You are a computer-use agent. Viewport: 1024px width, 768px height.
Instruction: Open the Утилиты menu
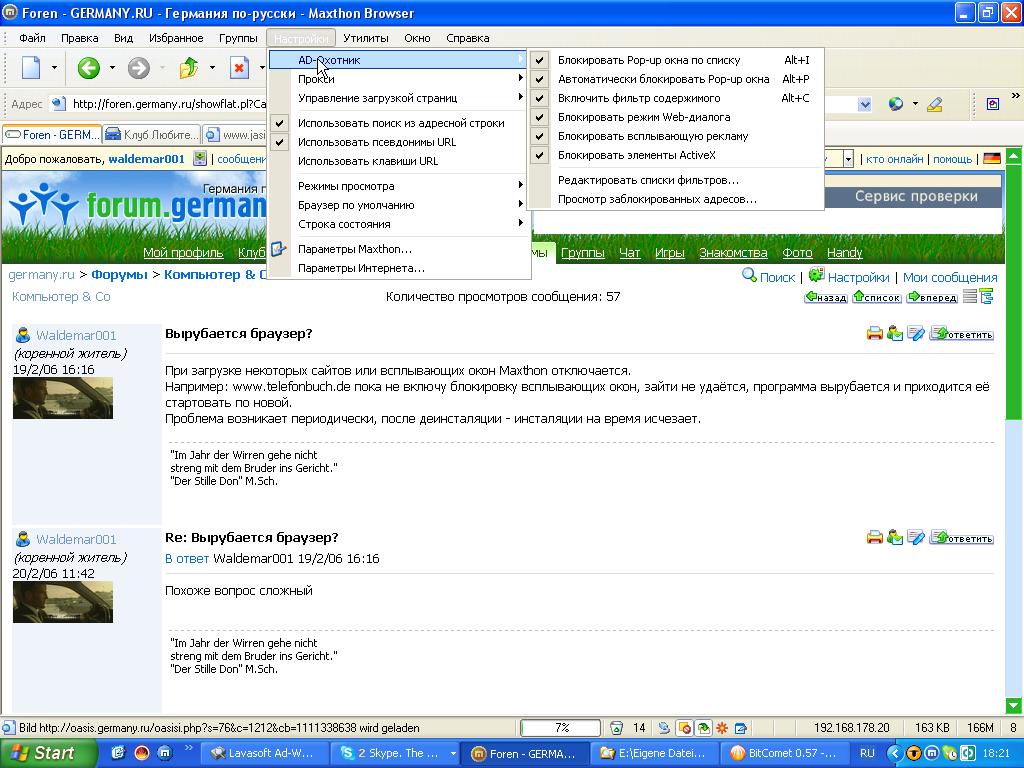(x=366, y=38)
